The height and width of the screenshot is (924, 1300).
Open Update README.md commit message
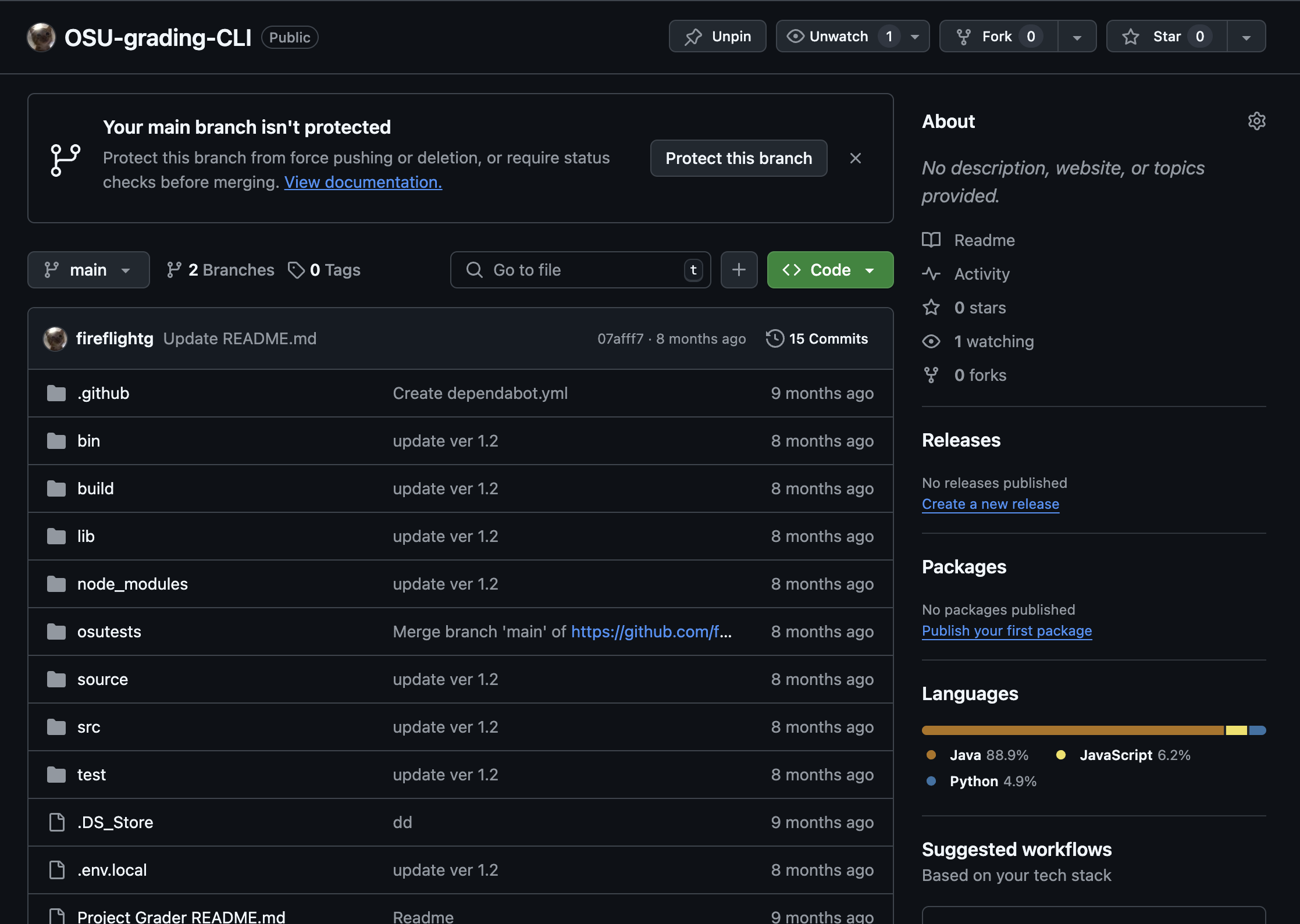point(240,339)
